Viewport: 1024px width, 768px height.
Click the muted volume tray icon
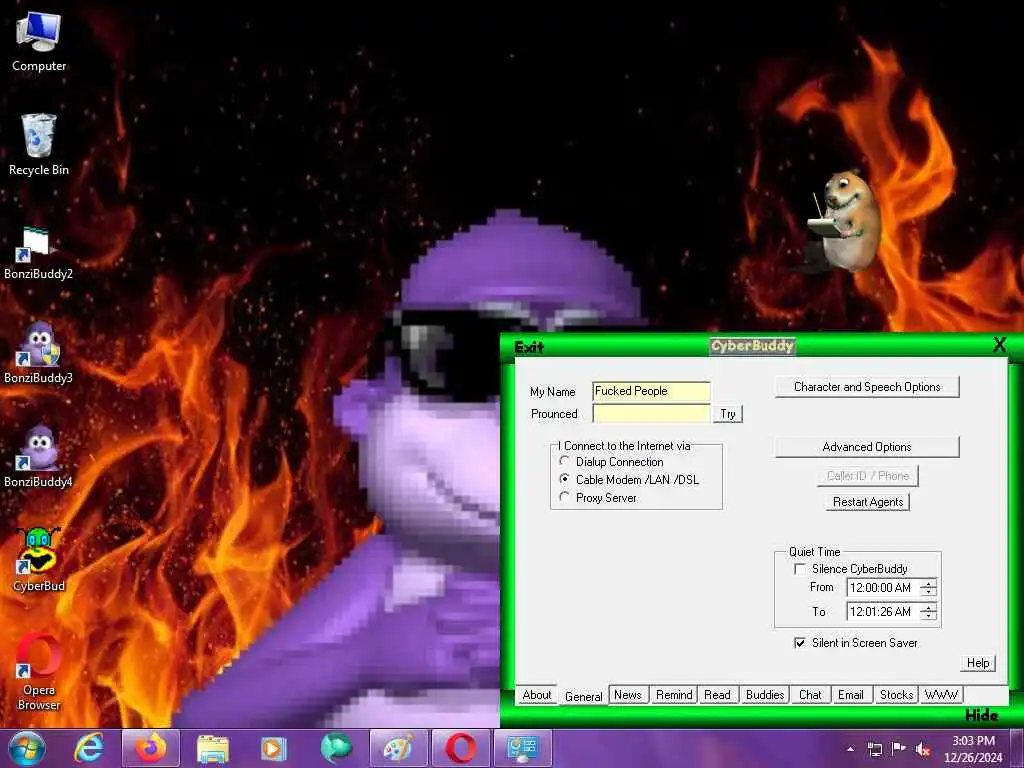click(x=923, y=749)
